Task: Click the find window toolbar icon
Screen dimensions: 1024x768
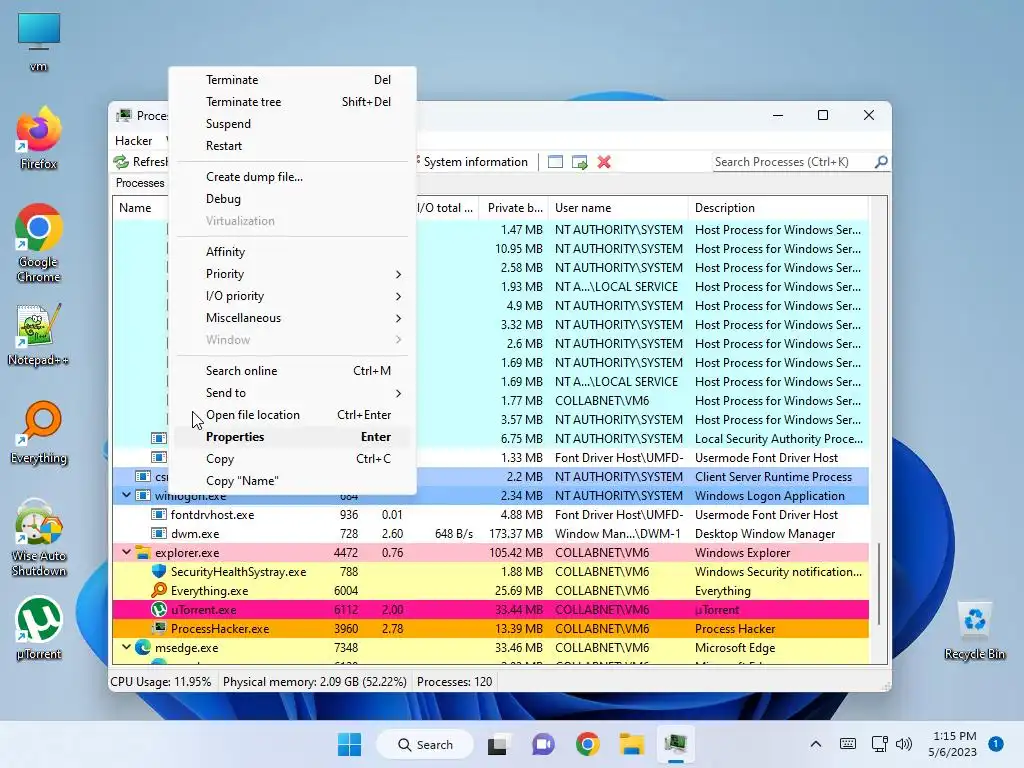Action: pos(555,162)
